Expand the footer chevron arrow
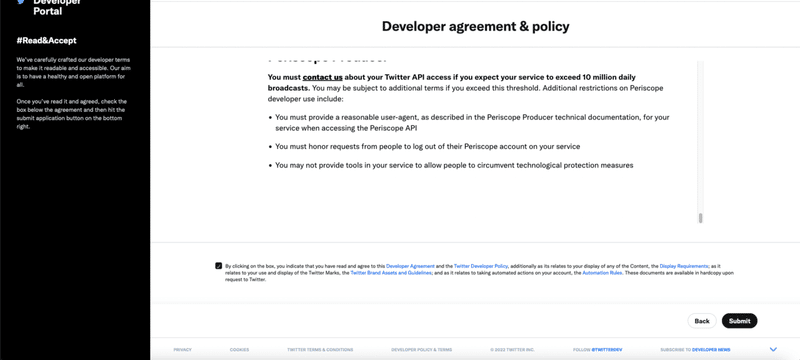The width and height of the screenshot is (800, 360). [773, 349]
